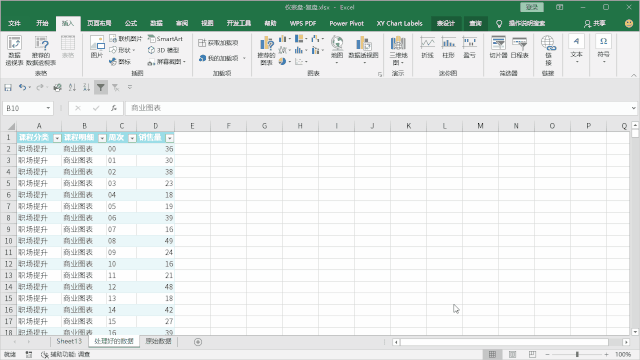640x360 pixels.
Task: Open filter dropdown for 课程分类 column
Action: (57, 138)
